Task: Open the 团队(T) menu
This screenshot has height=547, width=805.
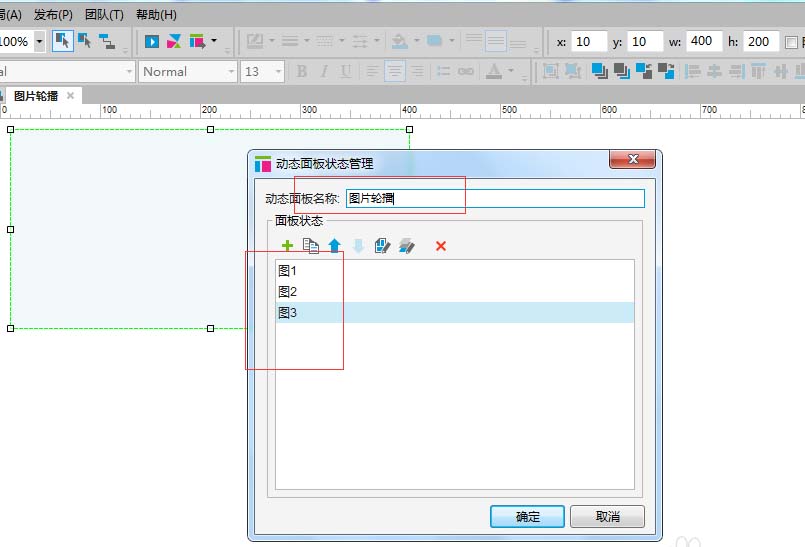Action: click(x=104, y=14)
